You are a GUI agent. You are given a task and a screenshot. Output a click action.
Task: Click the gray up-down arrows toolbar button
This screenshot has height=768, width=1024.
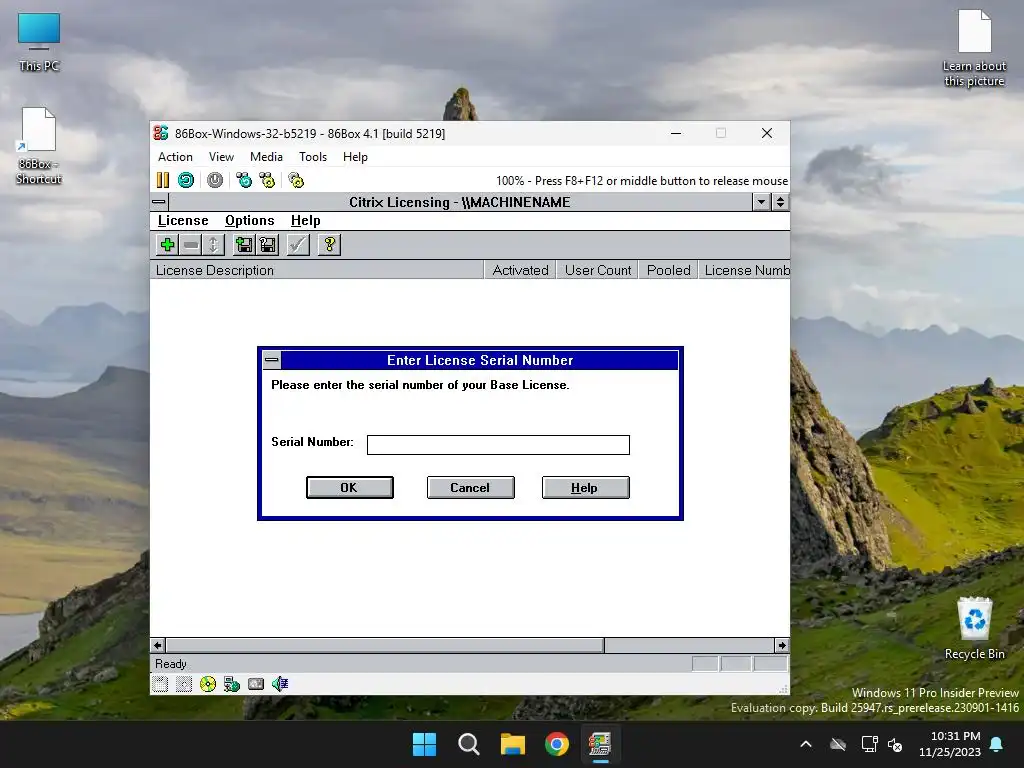click(x=214, y=245)
